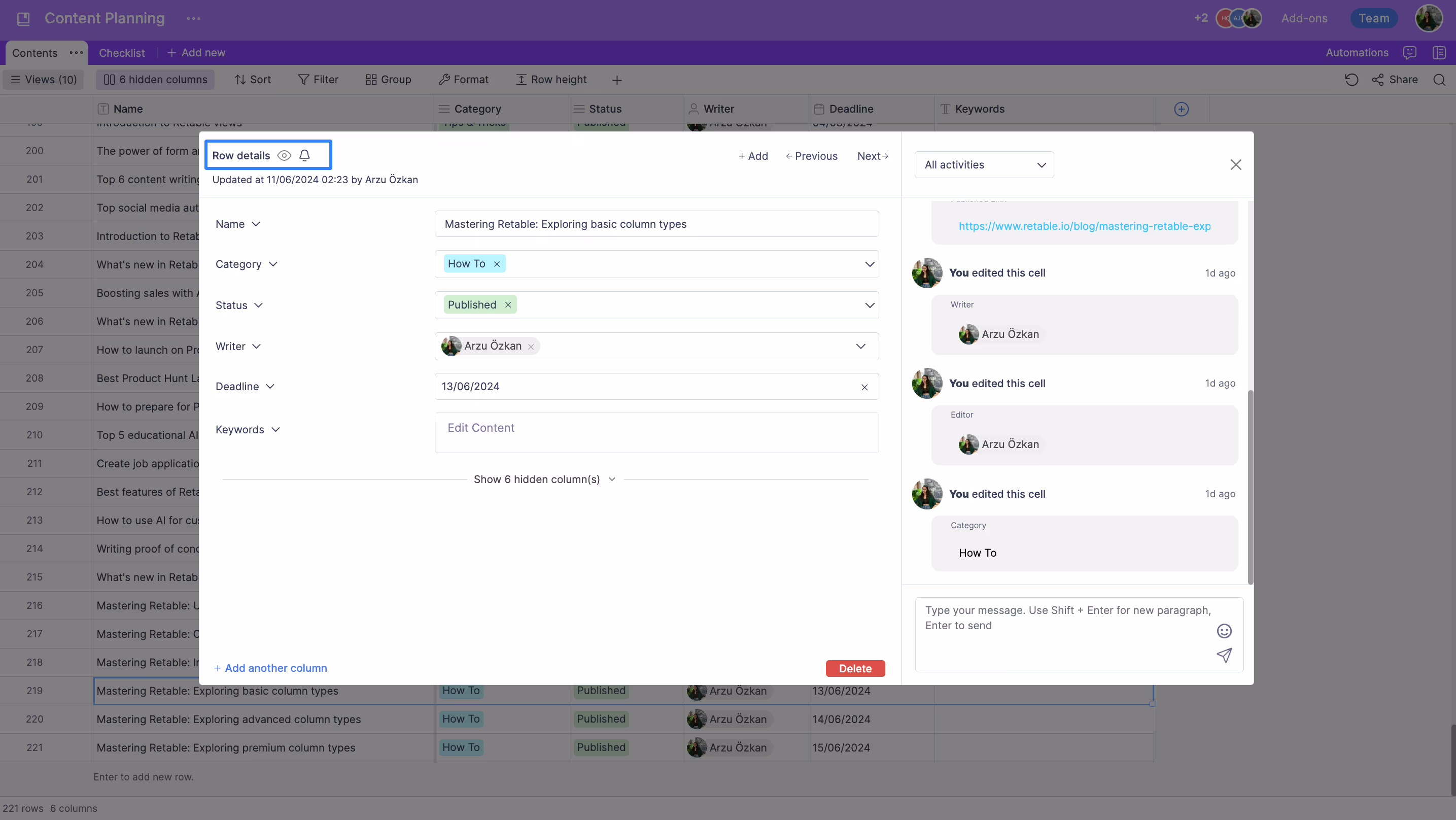Open the emoji picker in comment box

pos(1224,631)
